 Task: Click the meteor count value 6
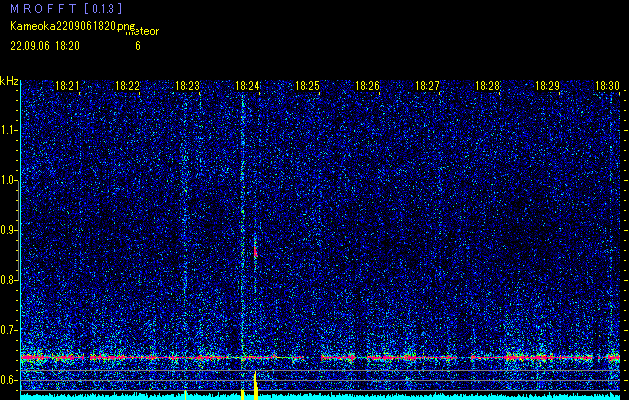[x=138, y=46]
